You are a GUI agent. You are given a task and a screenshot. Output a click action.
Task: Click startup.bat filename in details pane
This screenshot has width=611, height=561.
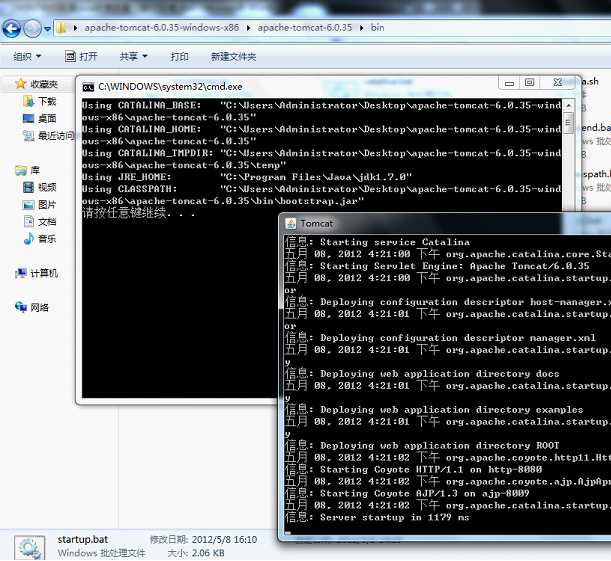point(83,540)
